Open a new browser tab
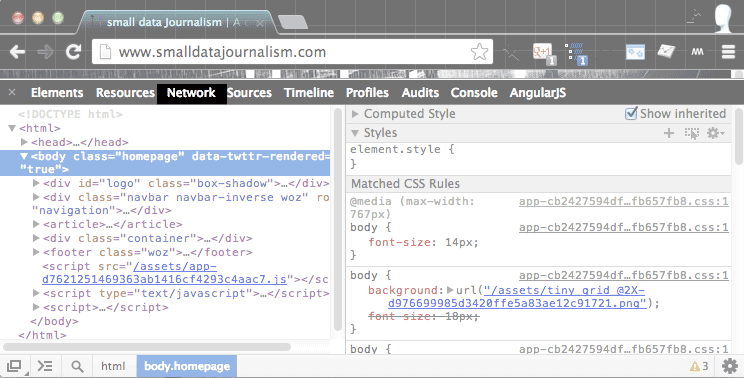This screenshot has width=744, height=378. pos(292,22)
